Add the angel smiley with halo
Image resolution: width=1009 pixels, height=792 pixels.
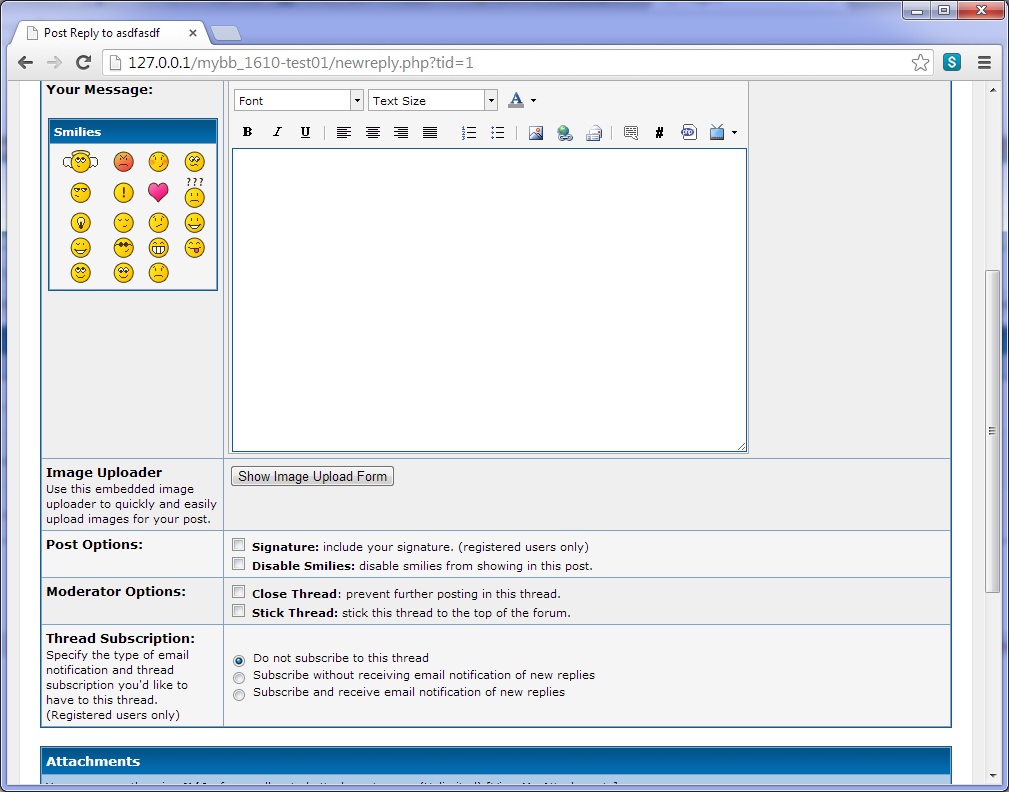click(x=80, y=161)
